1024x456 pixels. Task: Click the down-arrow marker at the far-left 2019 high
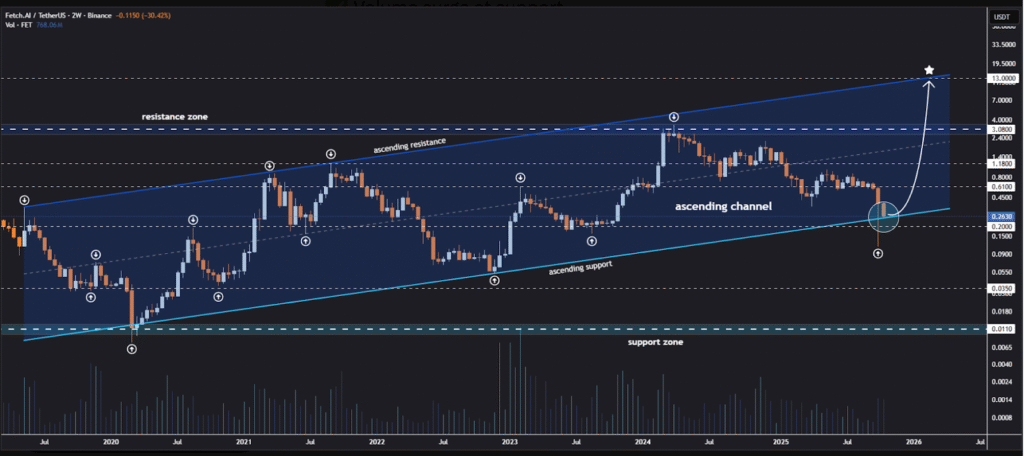tap(24, 201)
